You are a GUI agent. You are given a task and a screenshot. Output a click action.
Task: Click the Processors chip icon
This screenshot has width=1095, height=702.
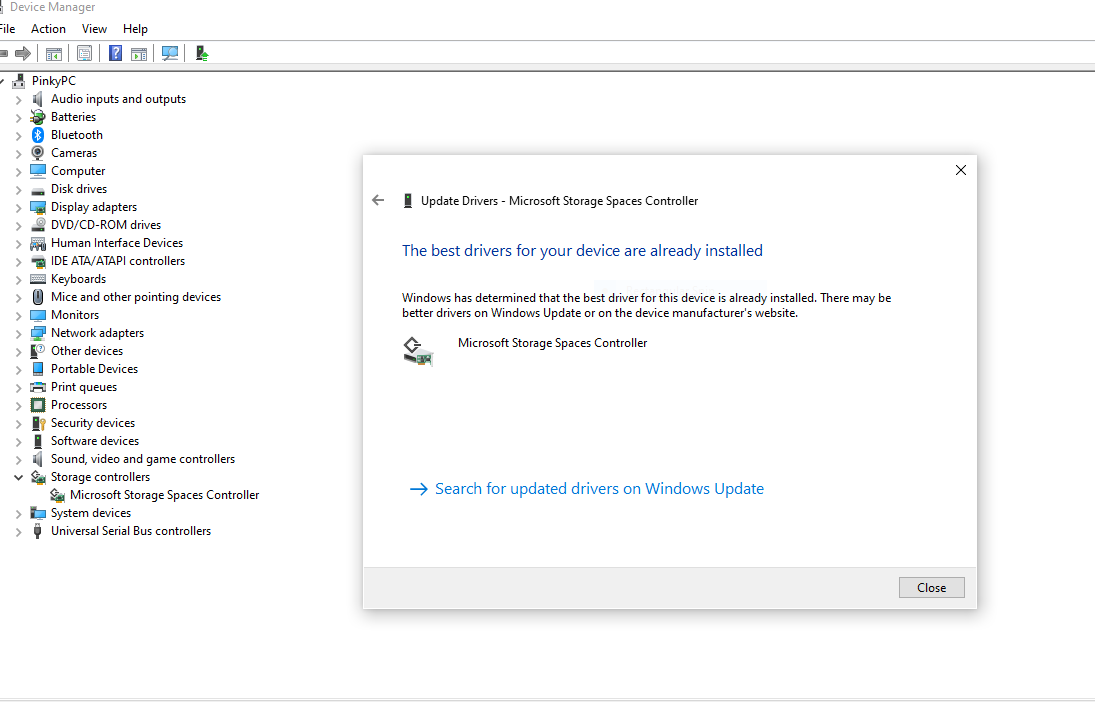(x=38, y=405)
